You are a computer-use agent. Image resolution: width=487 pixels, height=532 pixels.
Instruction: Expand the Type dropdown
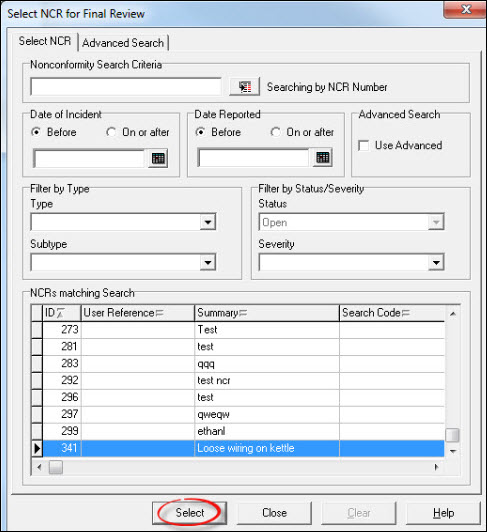208,222
